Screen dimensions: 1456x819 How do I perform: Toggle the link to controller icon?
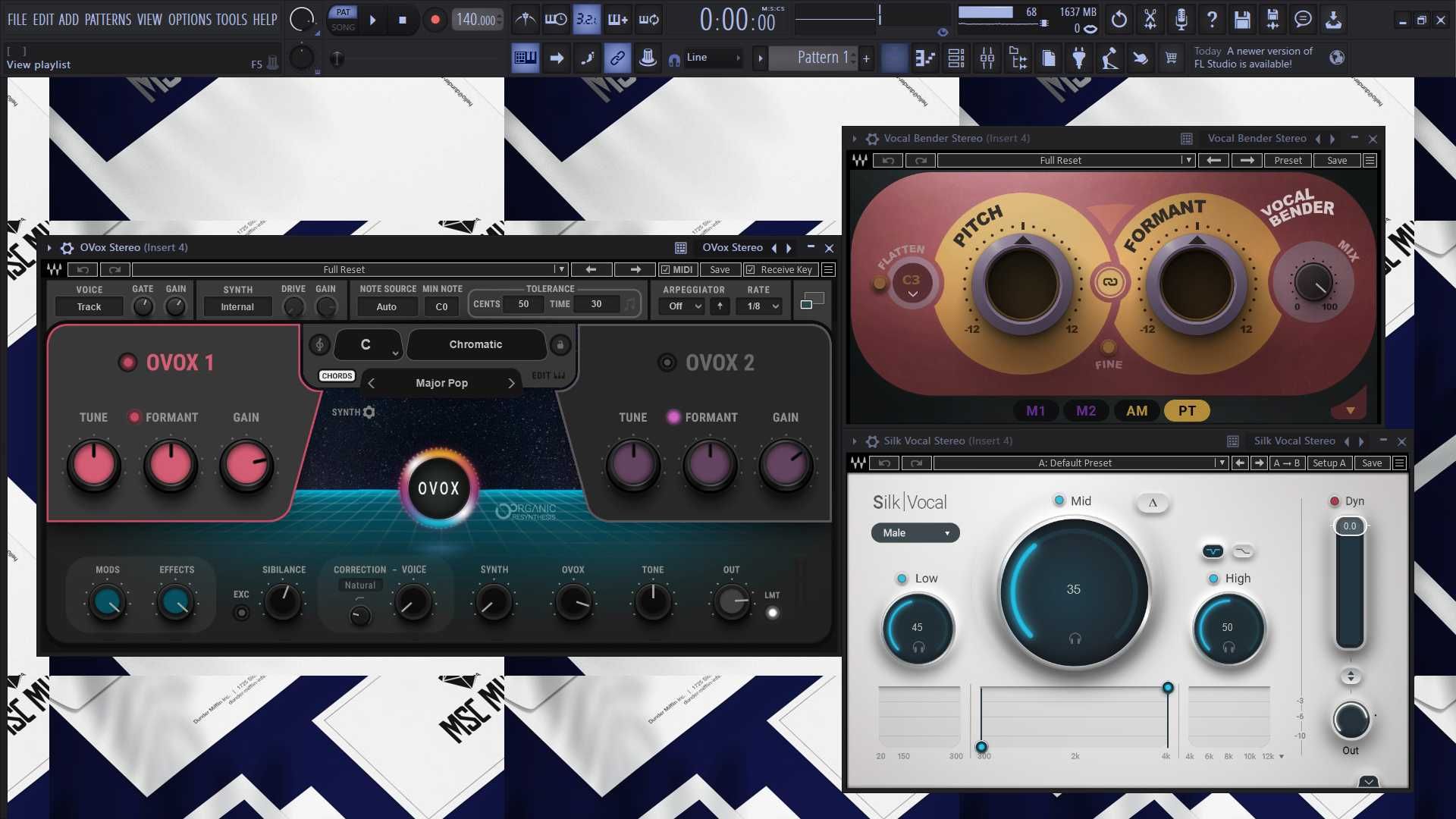point(617,58)
